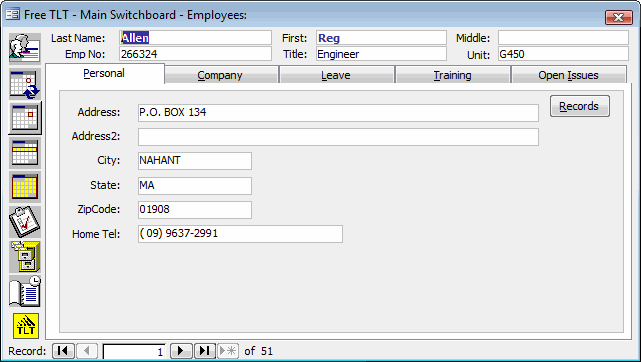The width and height of the screenshot is (641, 362).
Task: Click the empty Middle name field
Action: click(x=563, y=38)
